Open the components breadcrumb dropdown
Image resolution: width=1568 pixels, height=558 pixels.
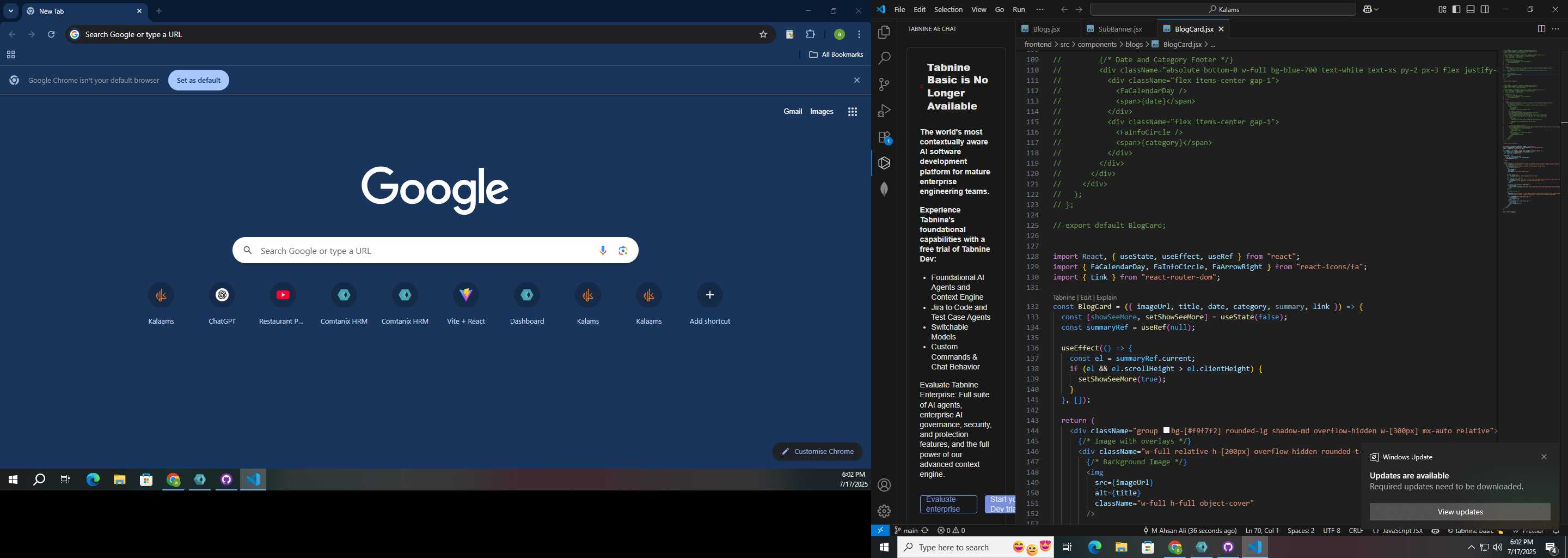[1098, 45]
